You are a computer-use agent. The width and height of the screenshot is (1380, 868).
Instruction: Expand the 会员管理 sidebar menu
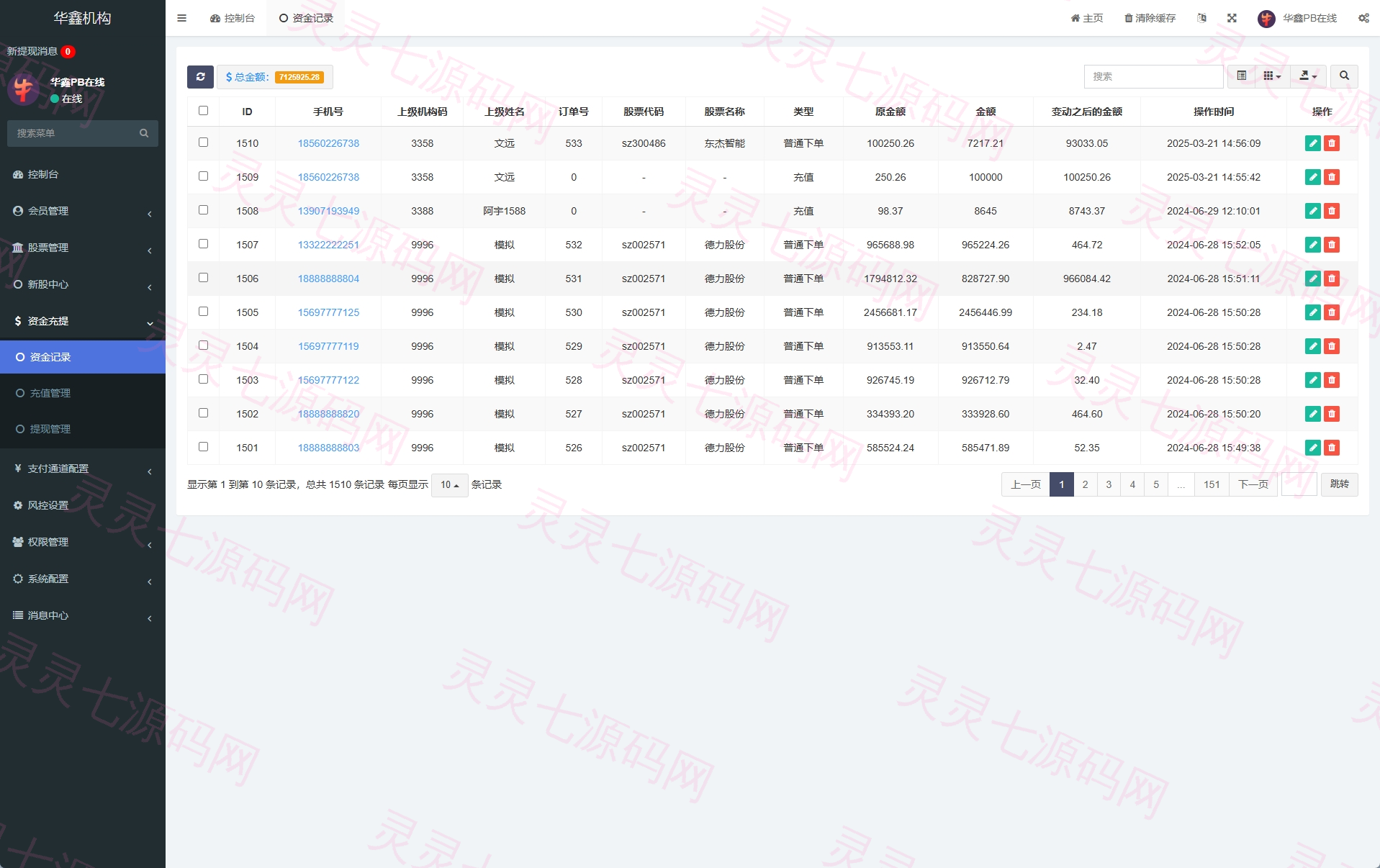tap(83, 211)
